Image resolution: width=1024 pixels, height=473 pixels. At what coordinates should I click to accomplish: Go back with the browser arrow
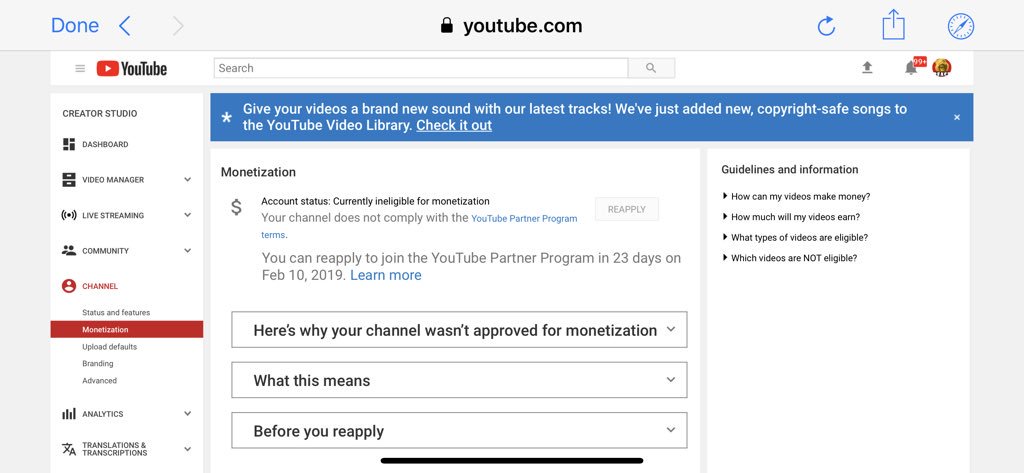click(125, 26)
